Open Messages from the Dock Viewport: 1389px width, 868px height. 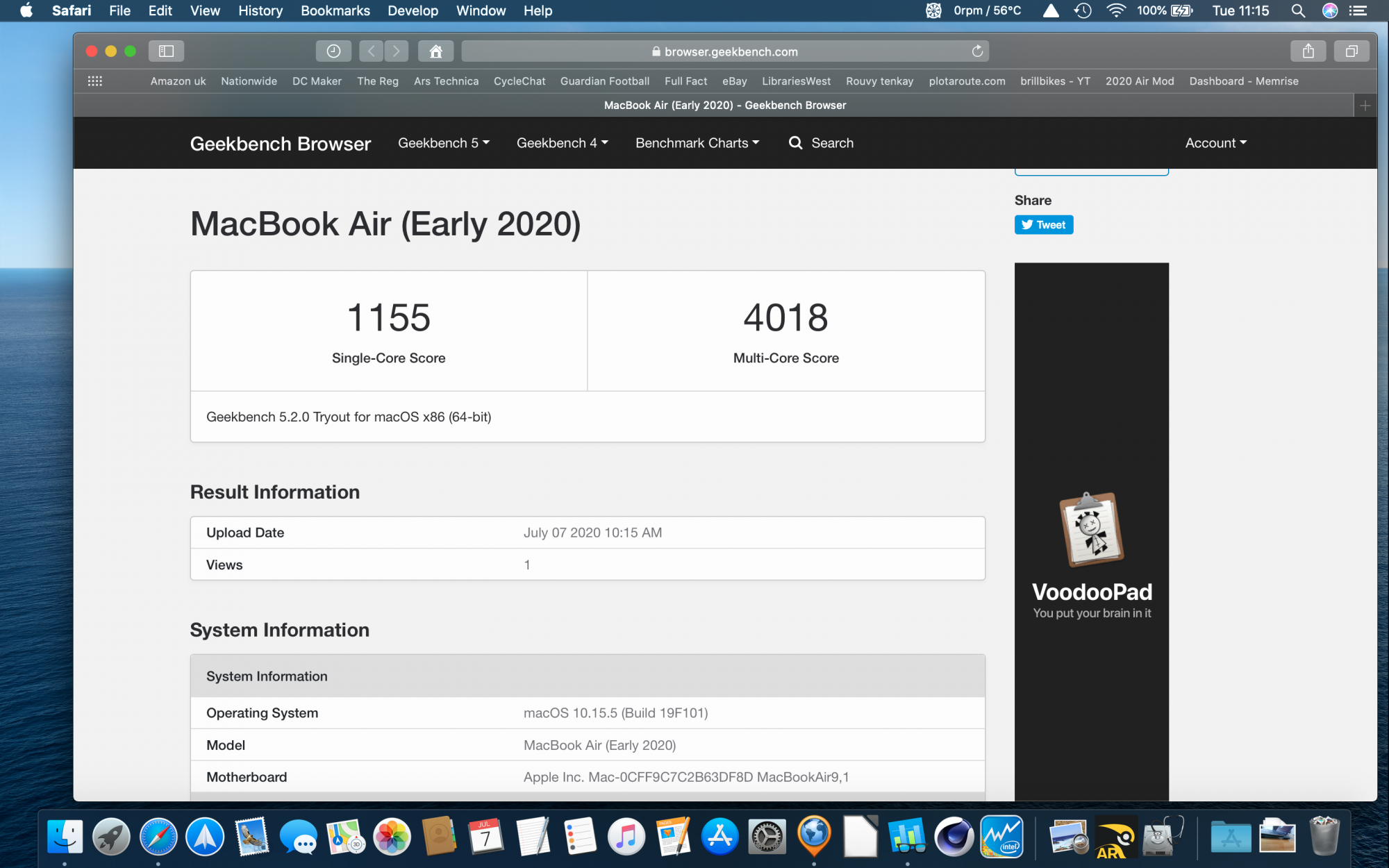pos(299,836)
